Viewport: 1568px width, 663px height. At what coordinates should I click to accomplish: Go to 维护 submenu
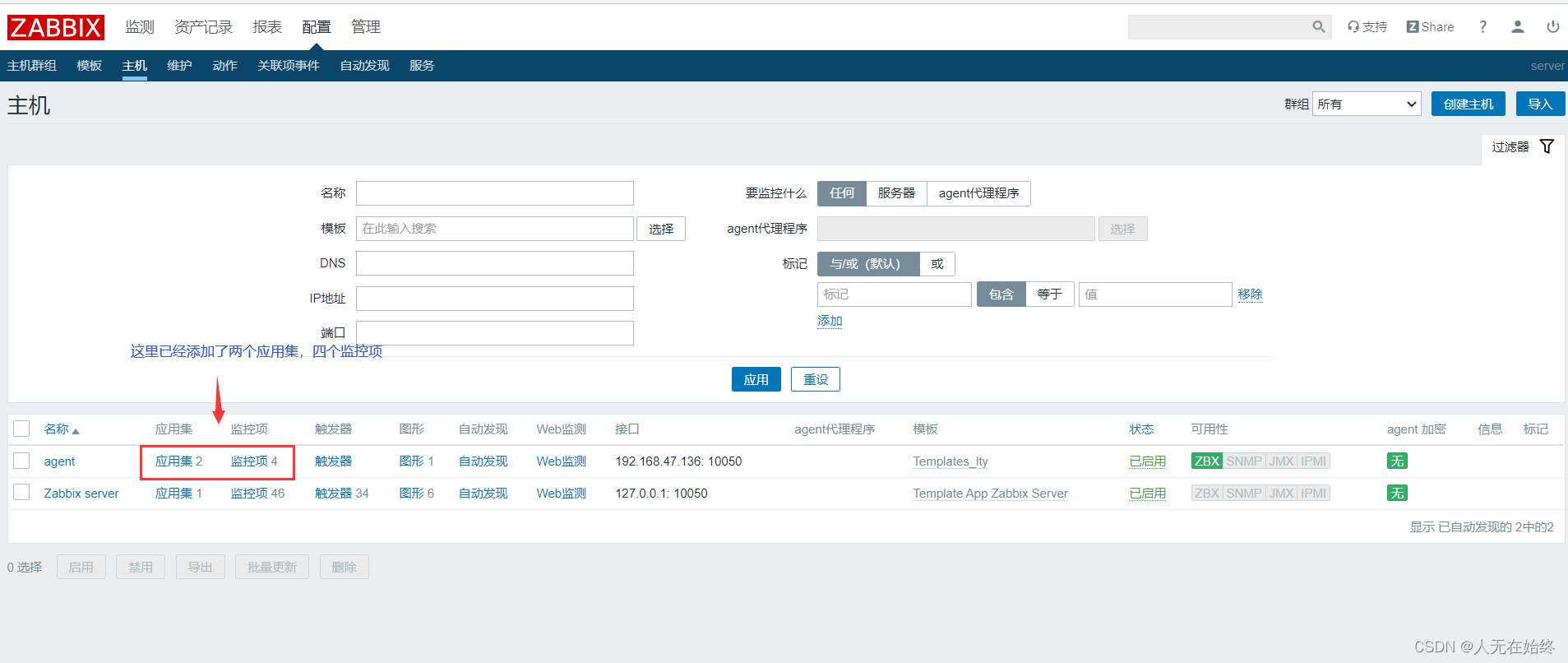(179, 66)
